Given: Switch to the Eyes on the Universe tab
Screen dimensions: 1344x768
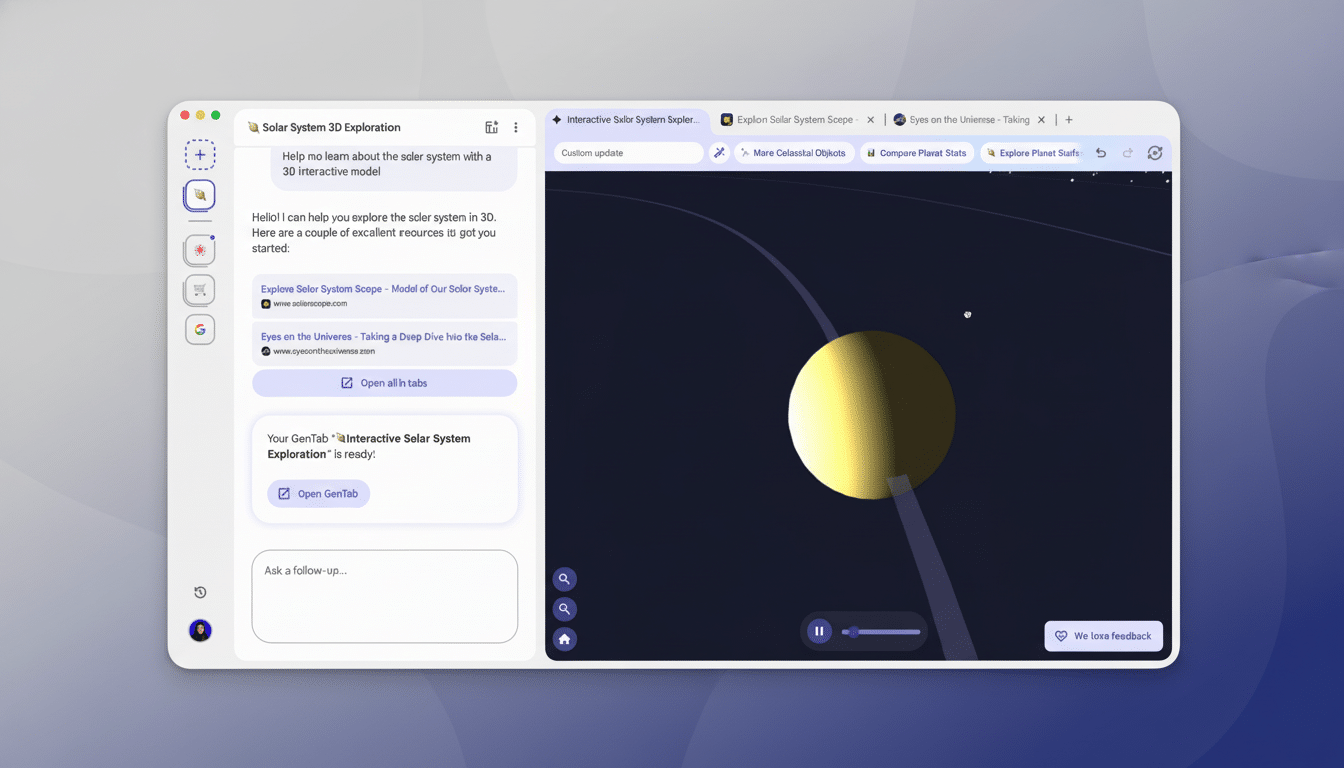Looking at the screenshot, I should point(965,119).
